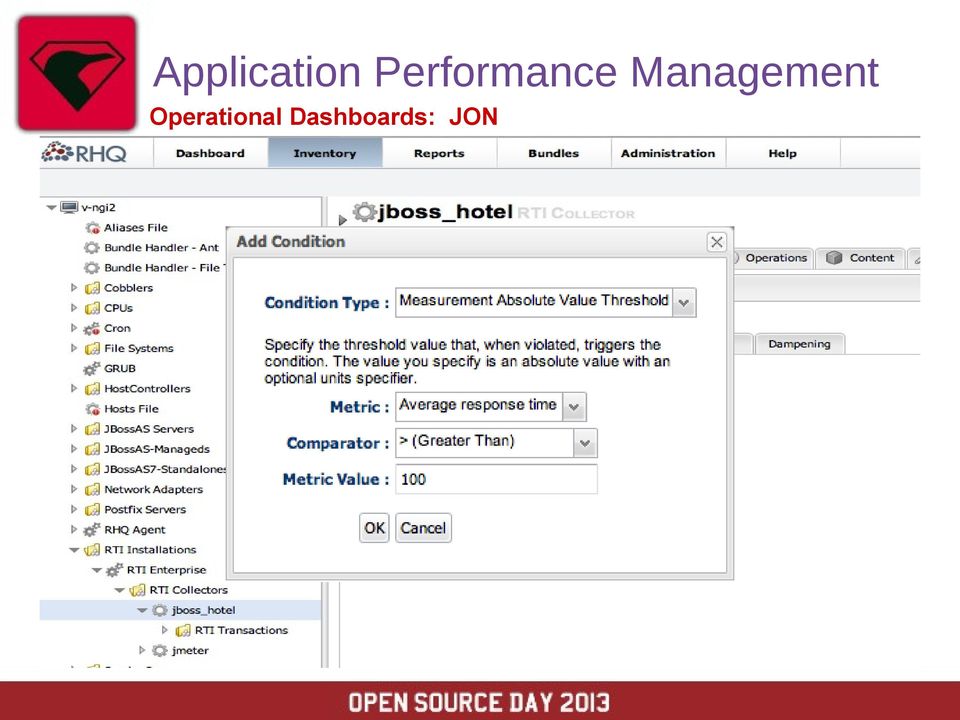This screenshot has height=720, width=960.
Task: Click the RTI Transactions folder icon
Action: point(183,631)
